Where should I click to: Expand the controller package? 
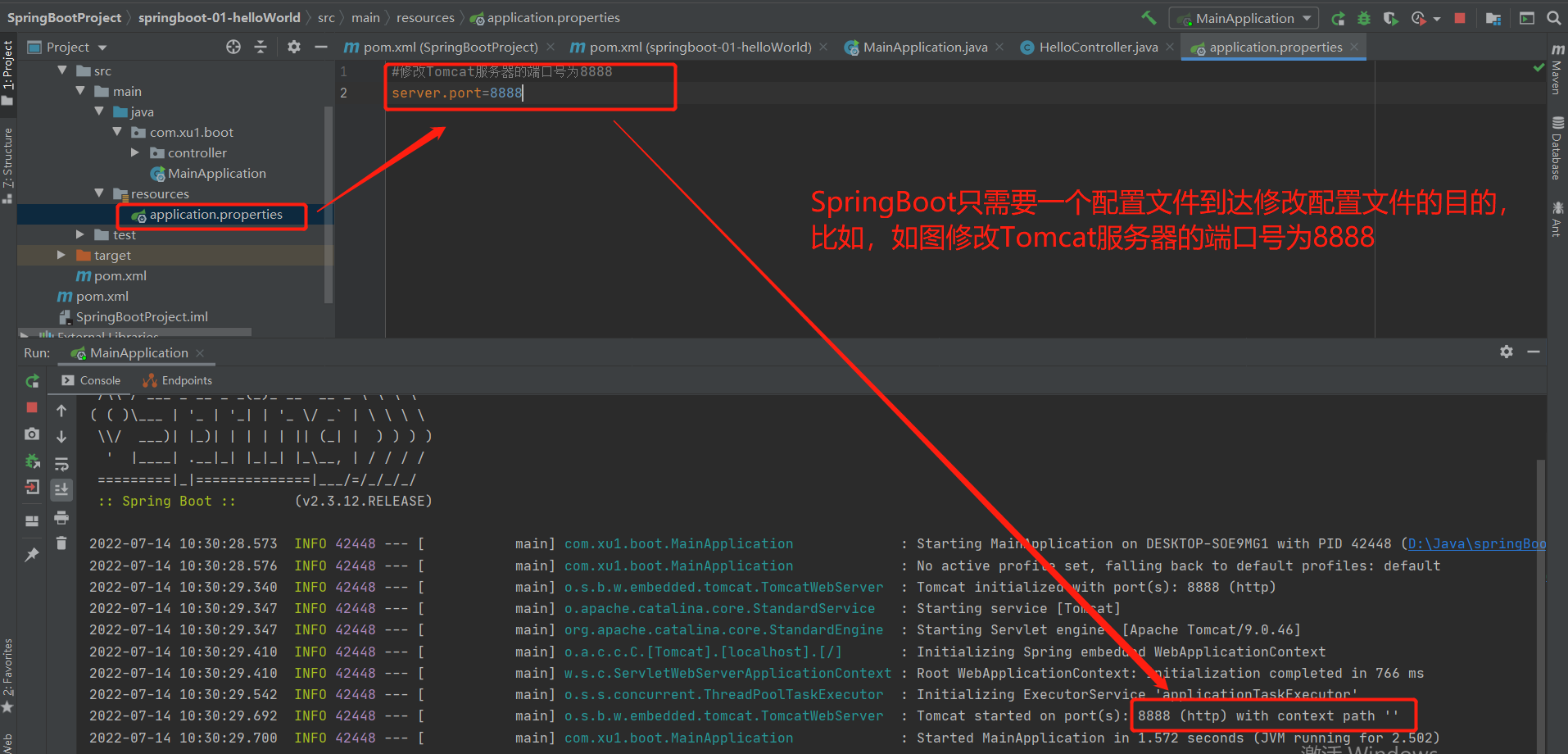pyautogui.click(x=135, y=152)
